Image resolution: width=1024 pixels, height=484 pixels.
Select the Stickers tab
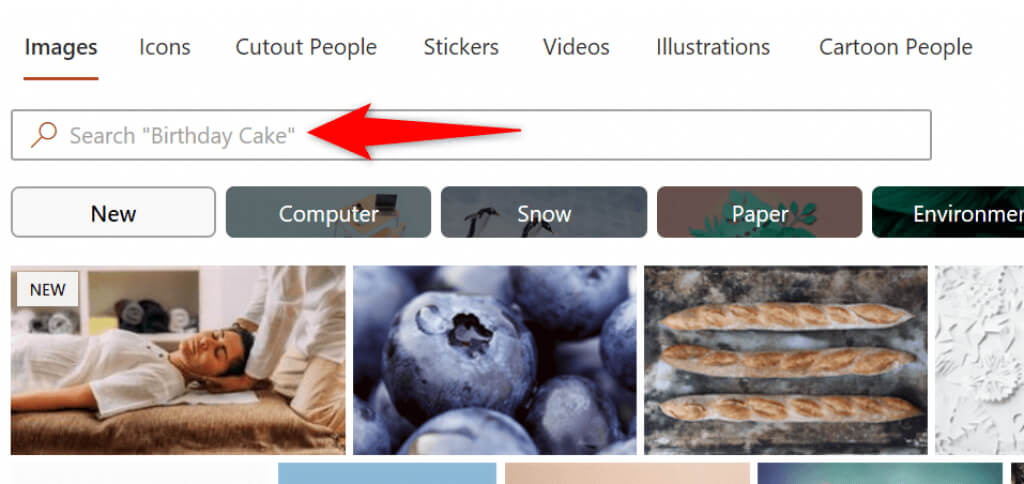coord(461,47)
